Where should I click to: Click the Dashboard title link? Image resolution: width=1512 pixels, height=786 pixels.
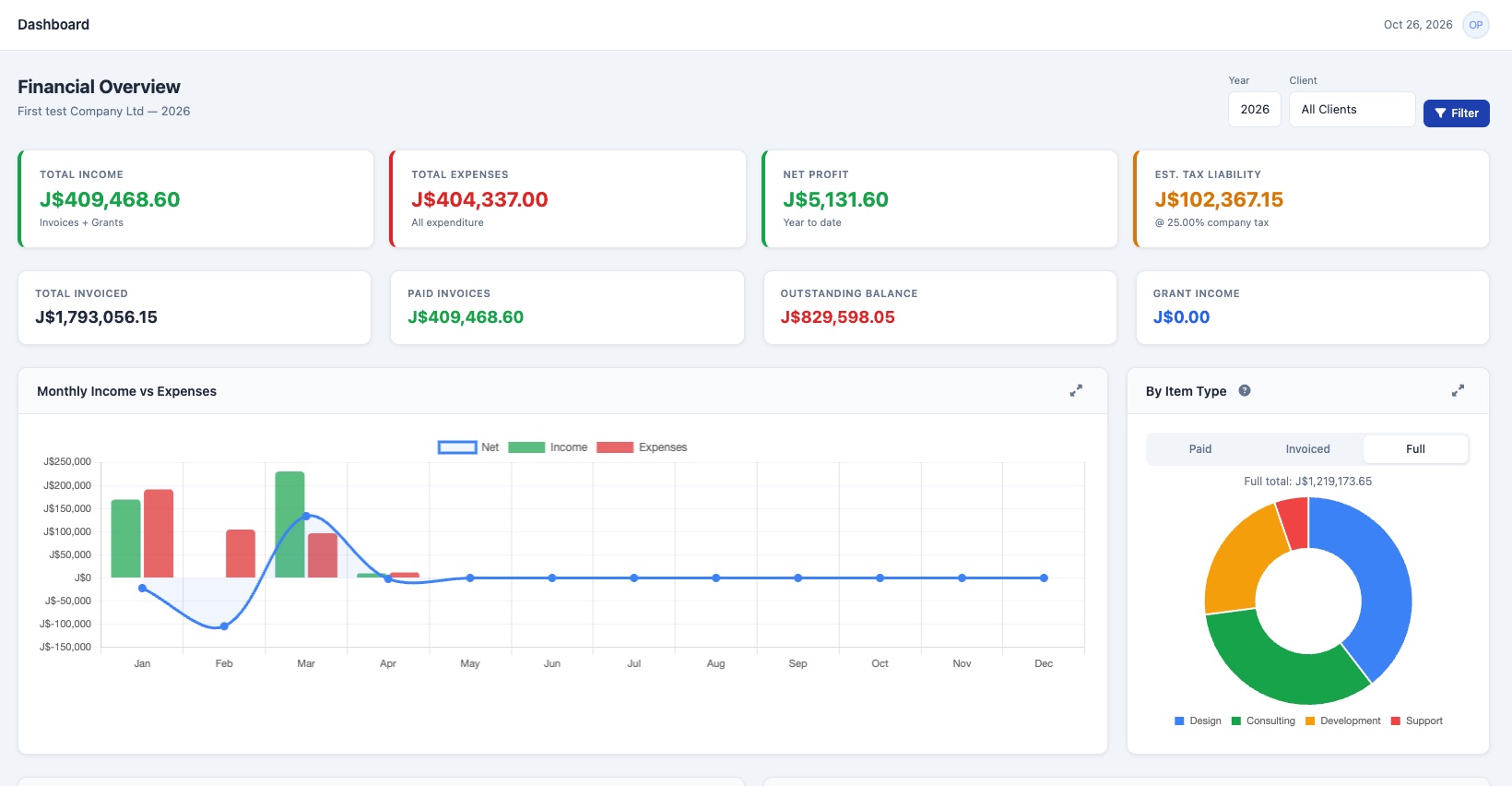[53, 25]
